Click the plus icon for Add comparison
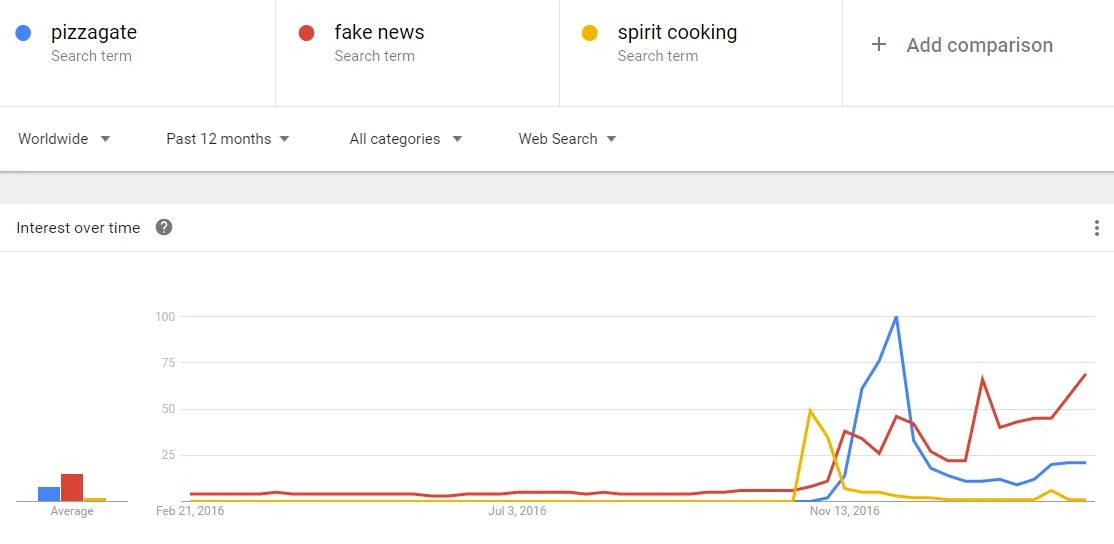This screenshot has width=1114, height=544. tap(879, 45)
